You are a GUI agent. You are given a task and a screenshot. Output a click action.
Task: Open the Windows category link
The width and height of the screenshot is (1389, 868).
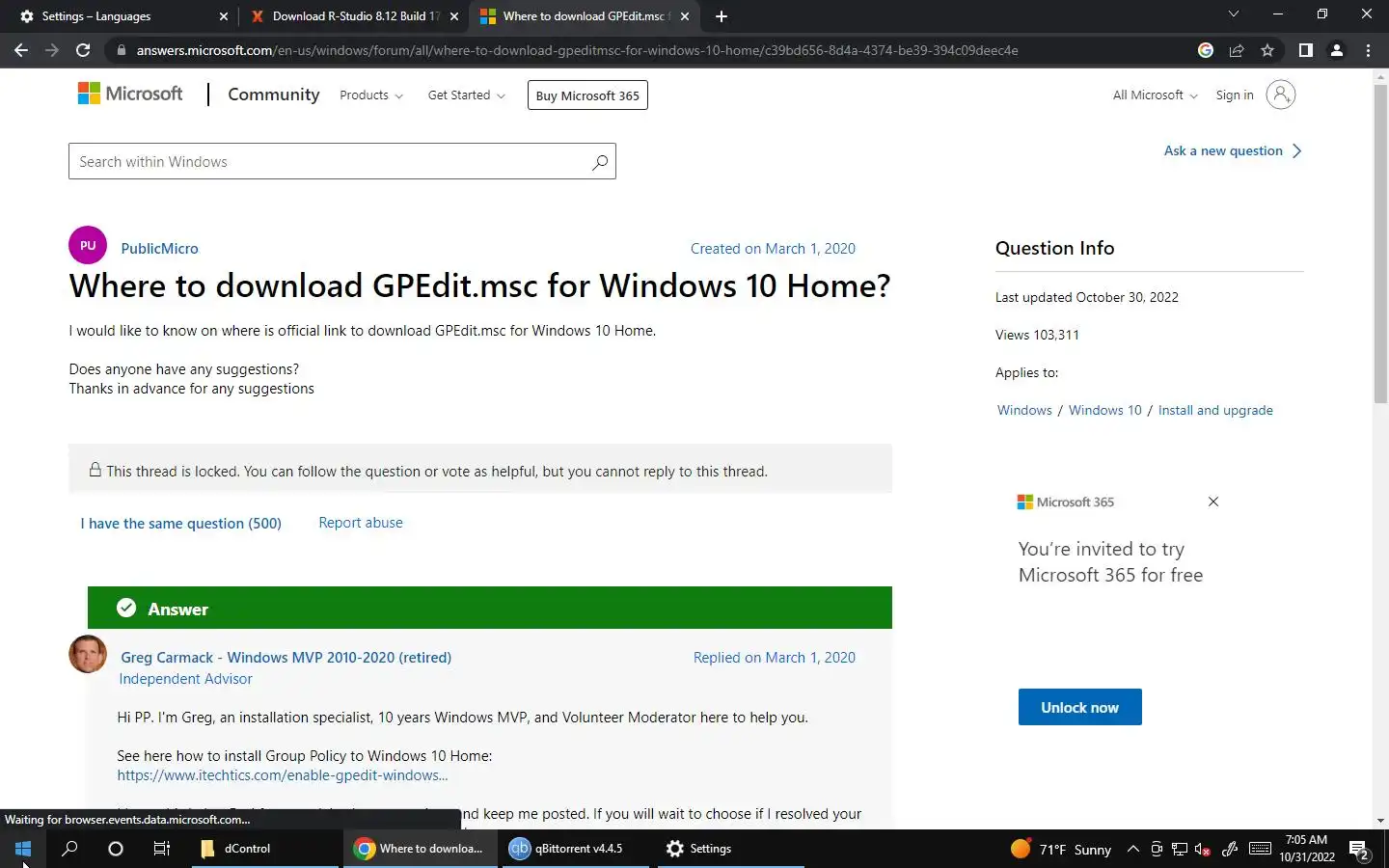[x=1024, y=410]
